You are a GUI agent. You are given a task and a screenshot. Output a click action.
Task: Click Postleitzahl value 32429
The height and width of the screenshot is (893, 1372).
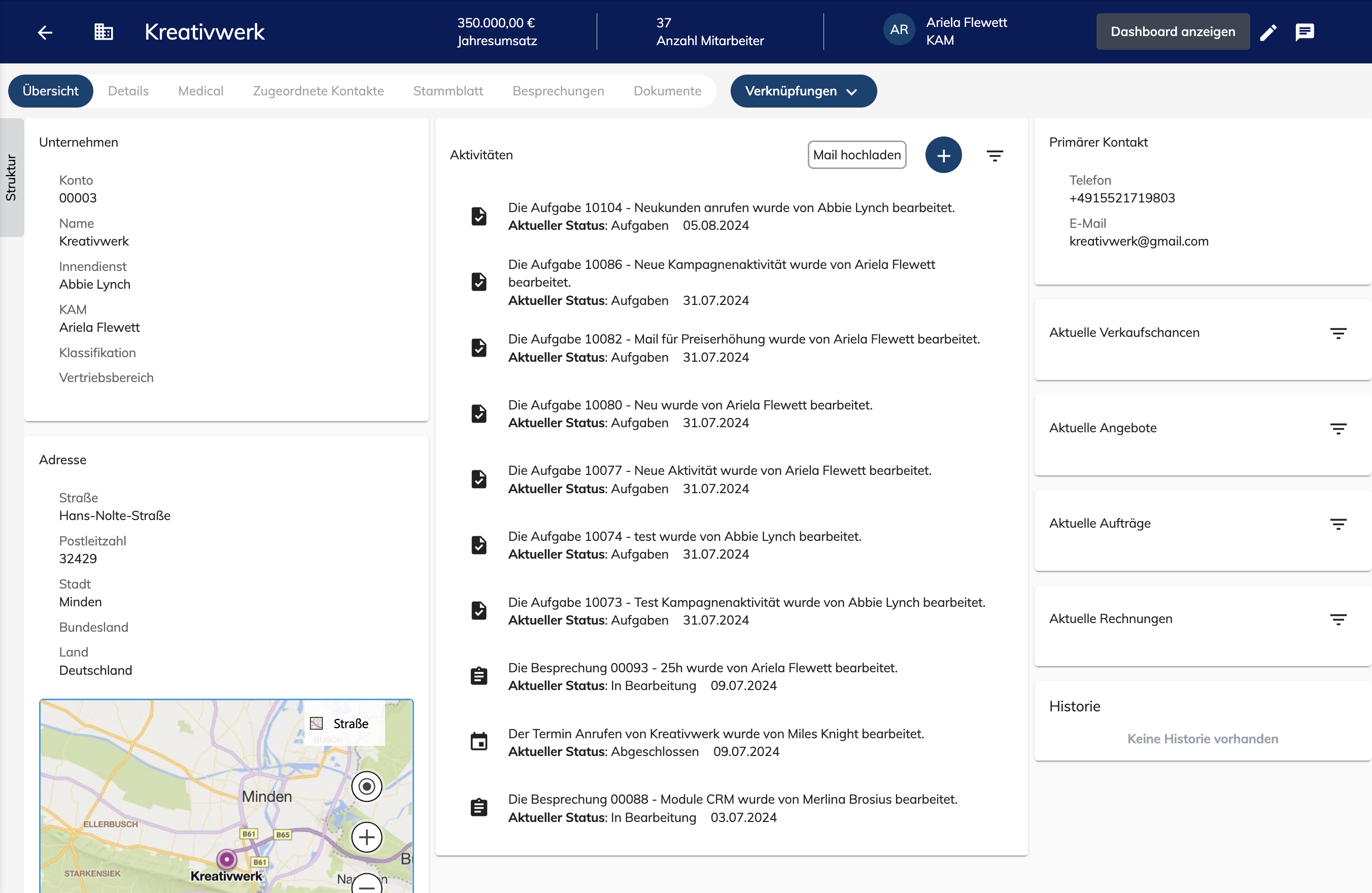pos(78,559)
